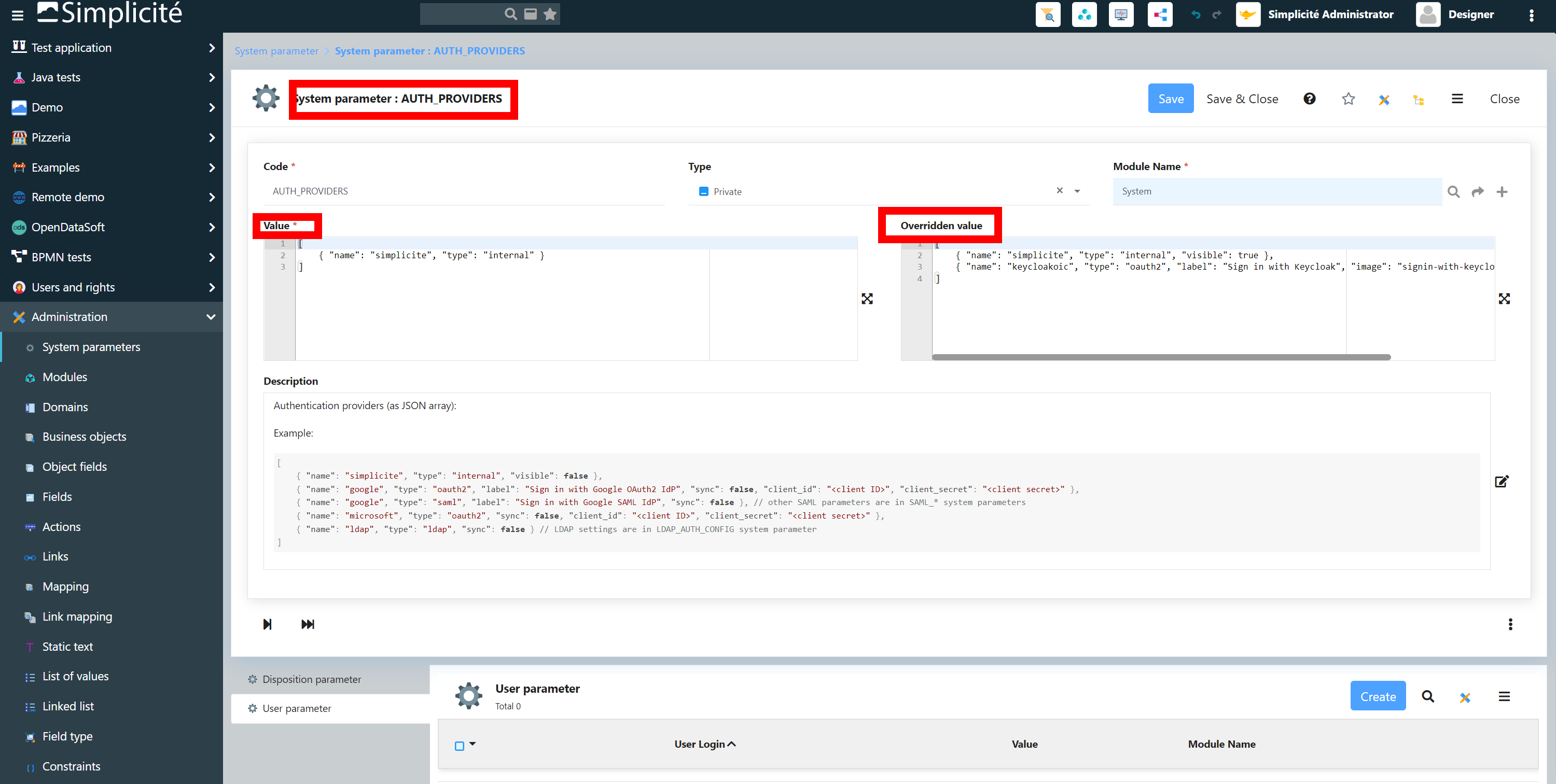Image resolution: width=1556 pixels, height=784 pixels.
Task: Expand BPMN tests menu
Action: [111, 257]
